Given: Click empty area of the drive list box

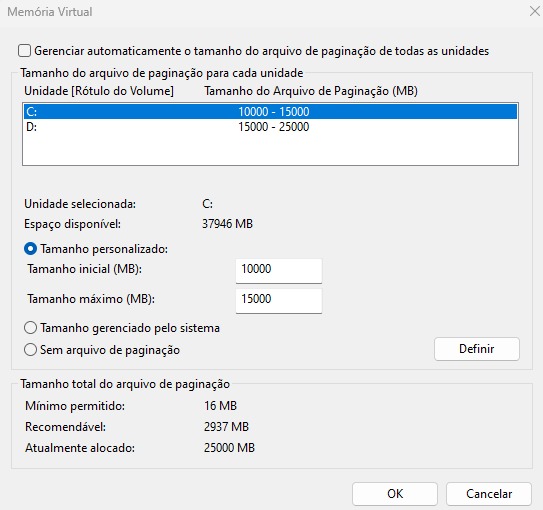Looking at the screenshot, I should click(270, 151).
